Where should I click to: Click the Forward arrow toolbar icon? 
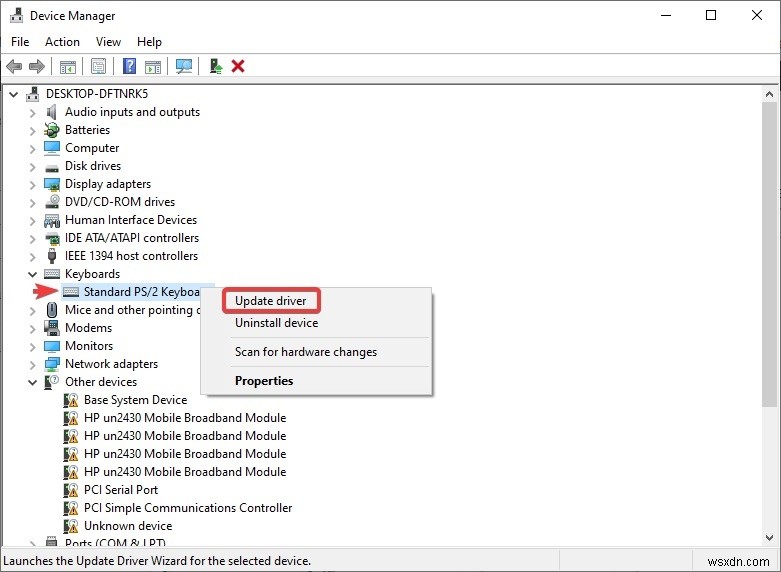point(37,66)
